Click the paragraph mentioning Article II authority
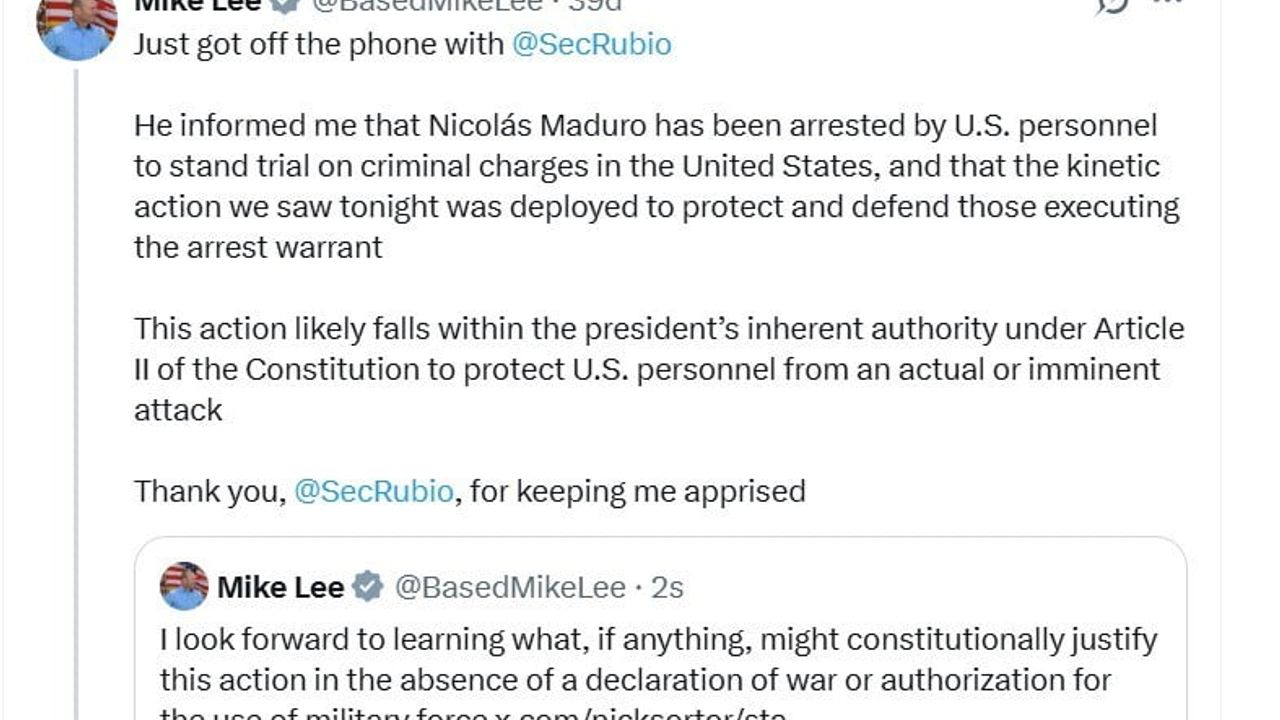This screenshot has width=1280, height=720. [x=650, y=370]
